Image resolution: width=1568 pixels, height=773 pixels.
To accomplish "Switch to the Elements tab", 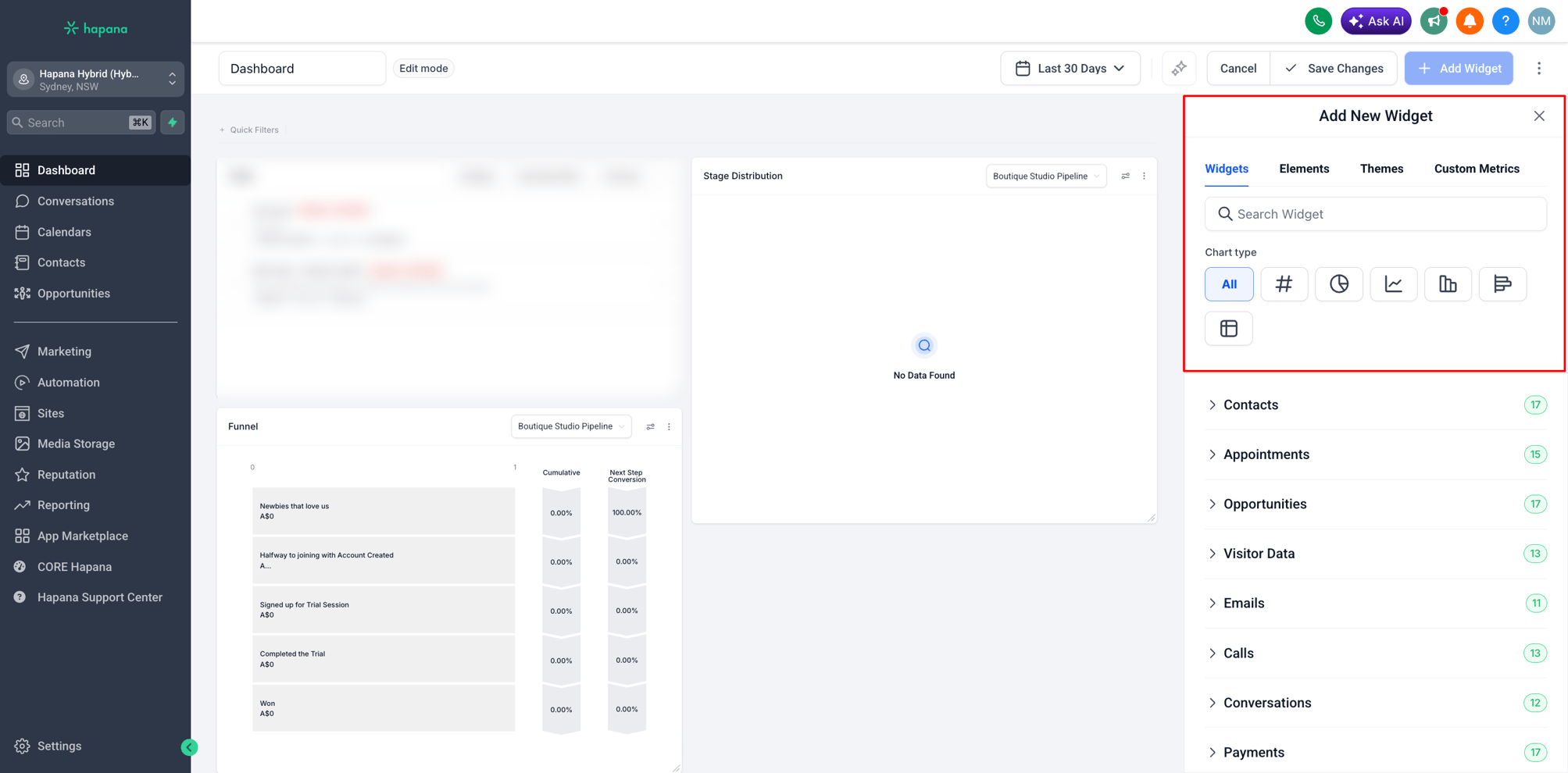I will coord(1304,169).
